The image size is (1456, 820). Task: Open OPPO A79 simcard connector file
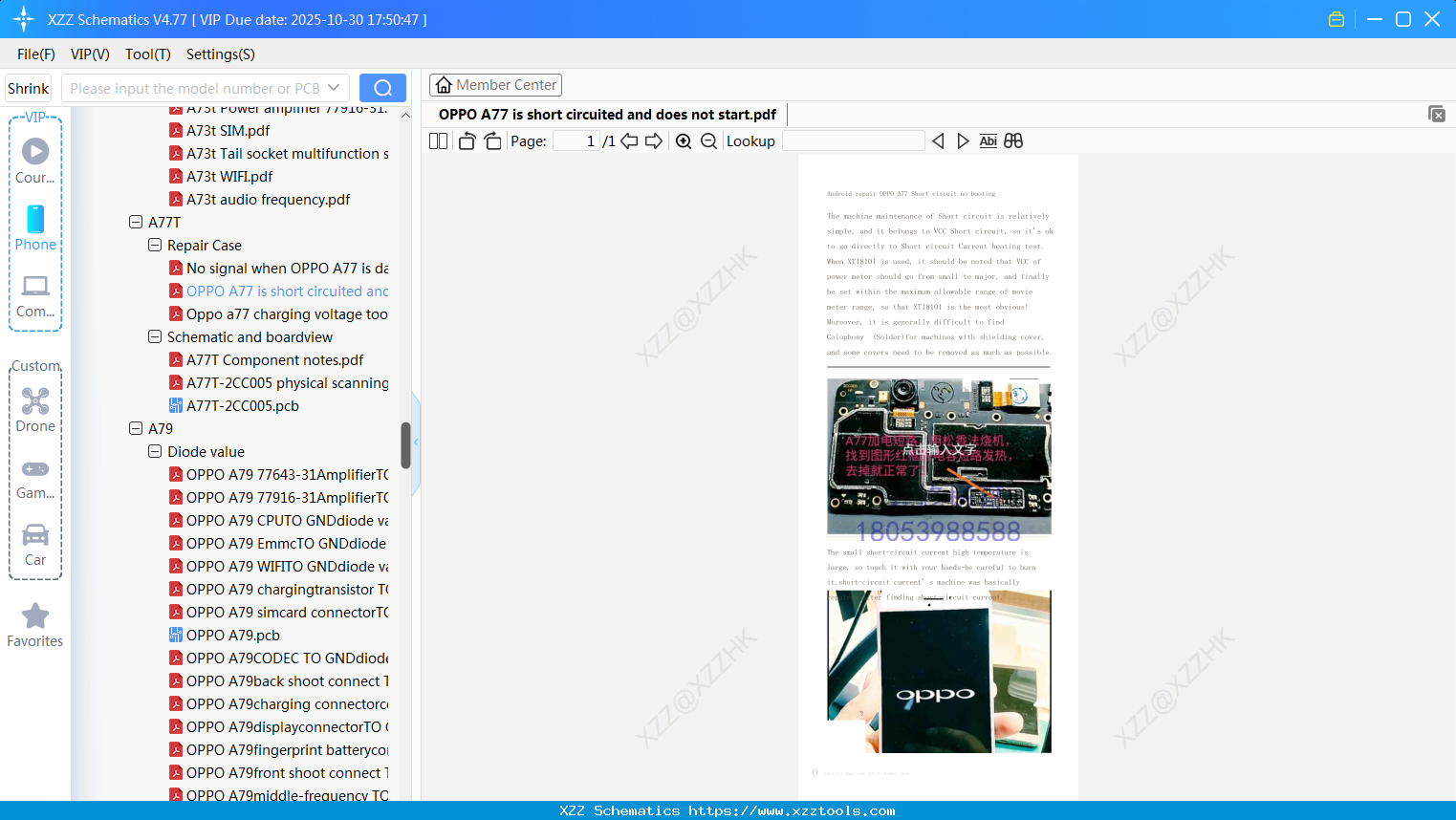(278, 613)
